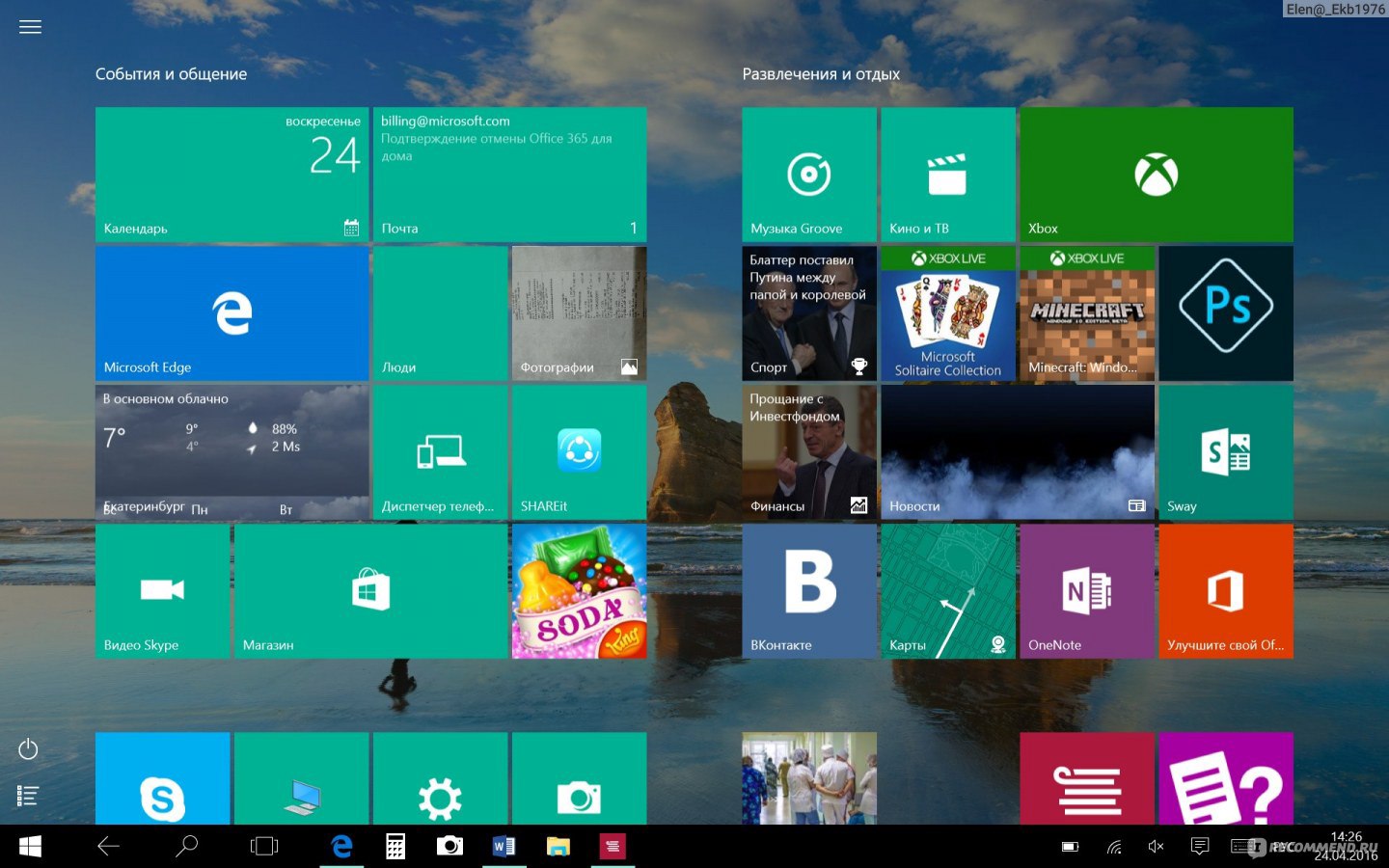Open the Календарь tile
The image size is (1389, 868).
tap(231, 174)
